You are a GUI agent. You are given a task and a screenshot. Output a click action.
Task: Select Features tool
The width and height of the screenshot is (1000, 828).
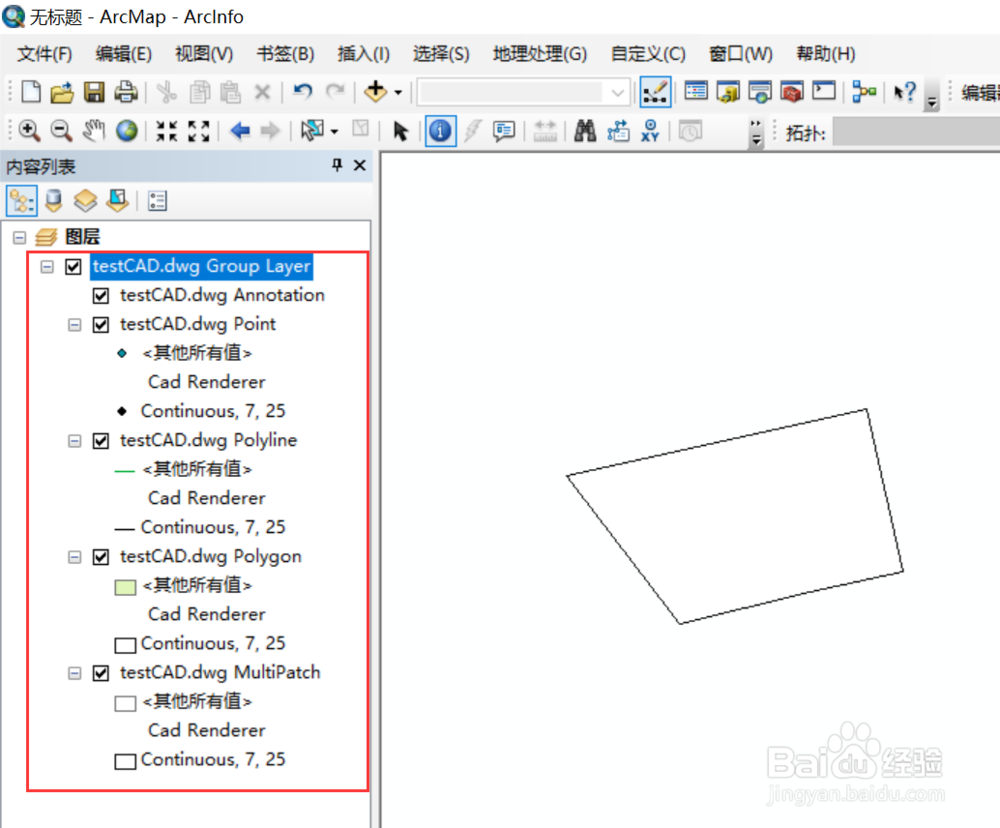pyautogui.click(x=312, y=131)
